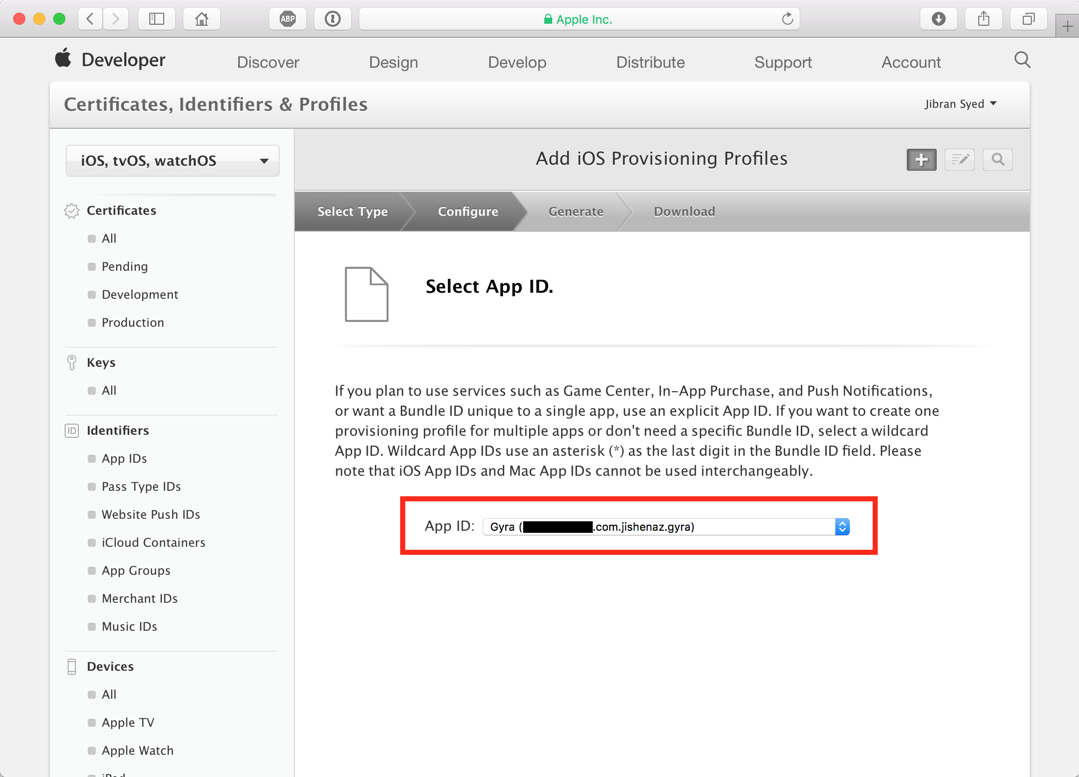Open the iOS, tvOS, watchOS platform dropdown
1079x777 pixels.
[173, 161]
